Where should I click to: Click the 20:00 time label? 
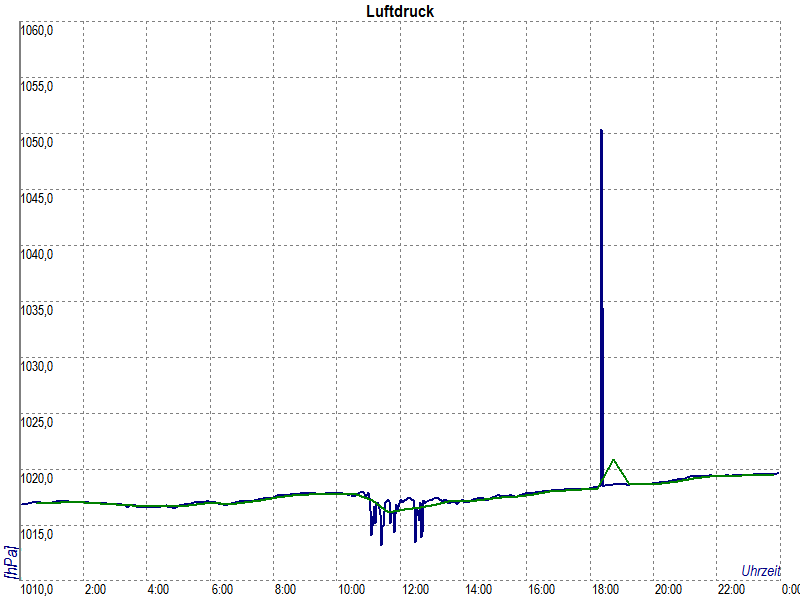(668, 590)
